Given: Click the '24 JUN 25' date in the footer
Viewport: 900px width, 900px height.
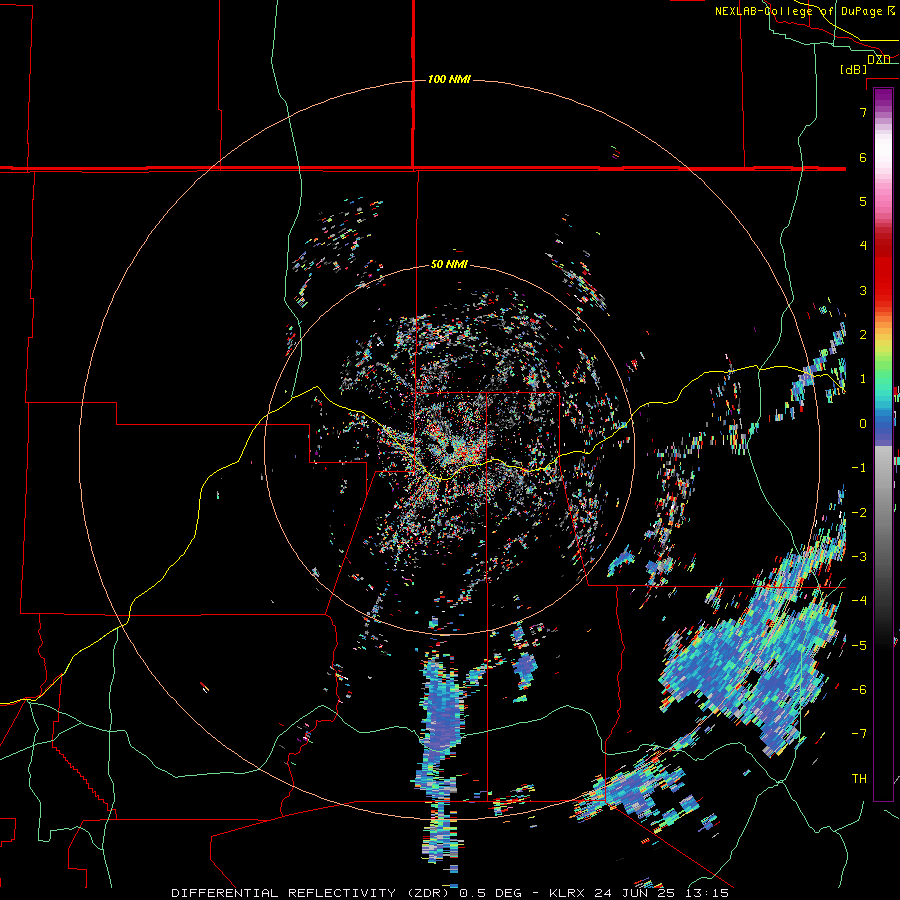Looking at the screenshot, I should (x=637, y=893).
